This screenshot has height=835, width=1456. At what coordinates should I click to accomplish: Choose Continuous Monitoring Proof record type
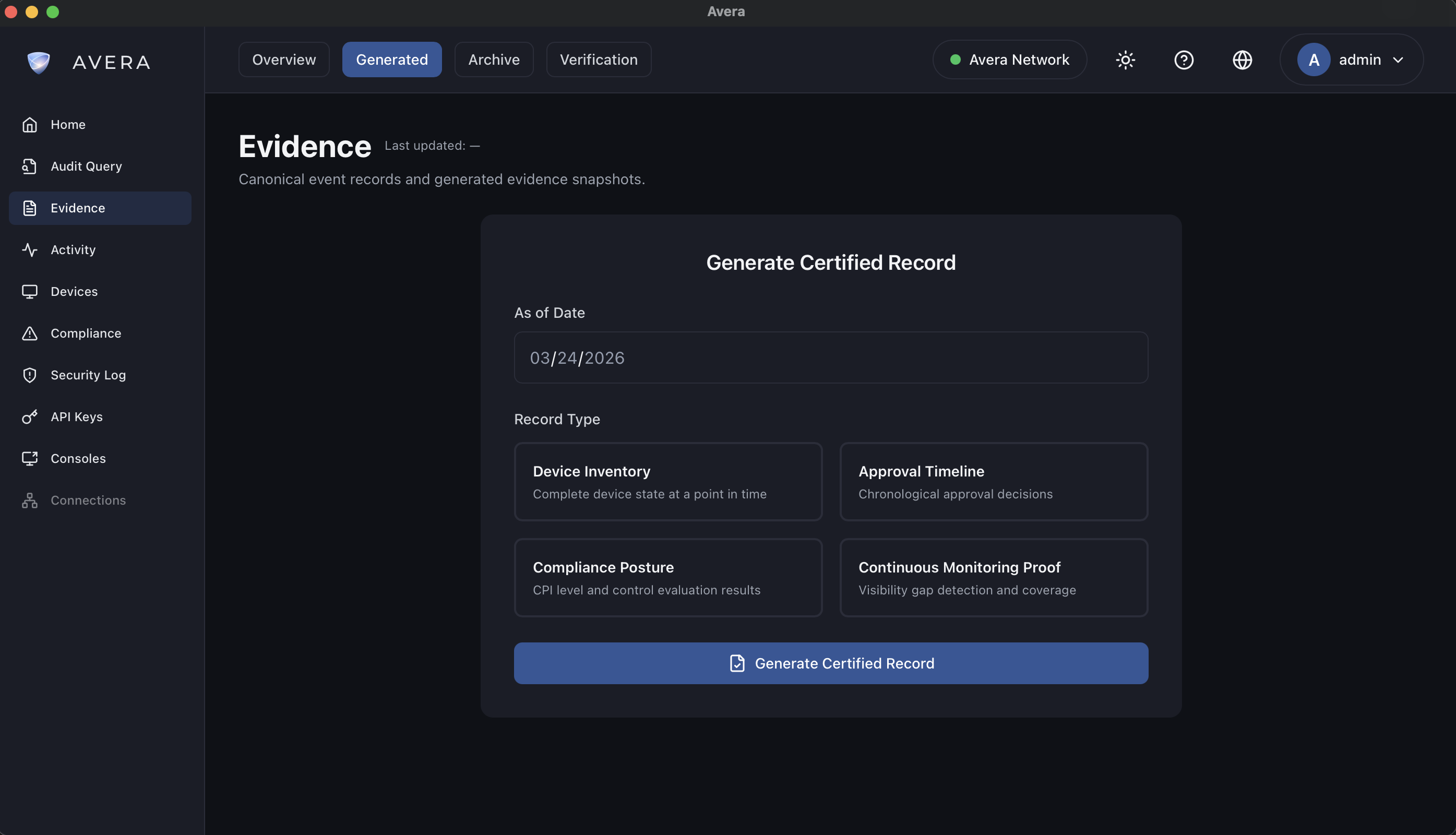point(993,578)
